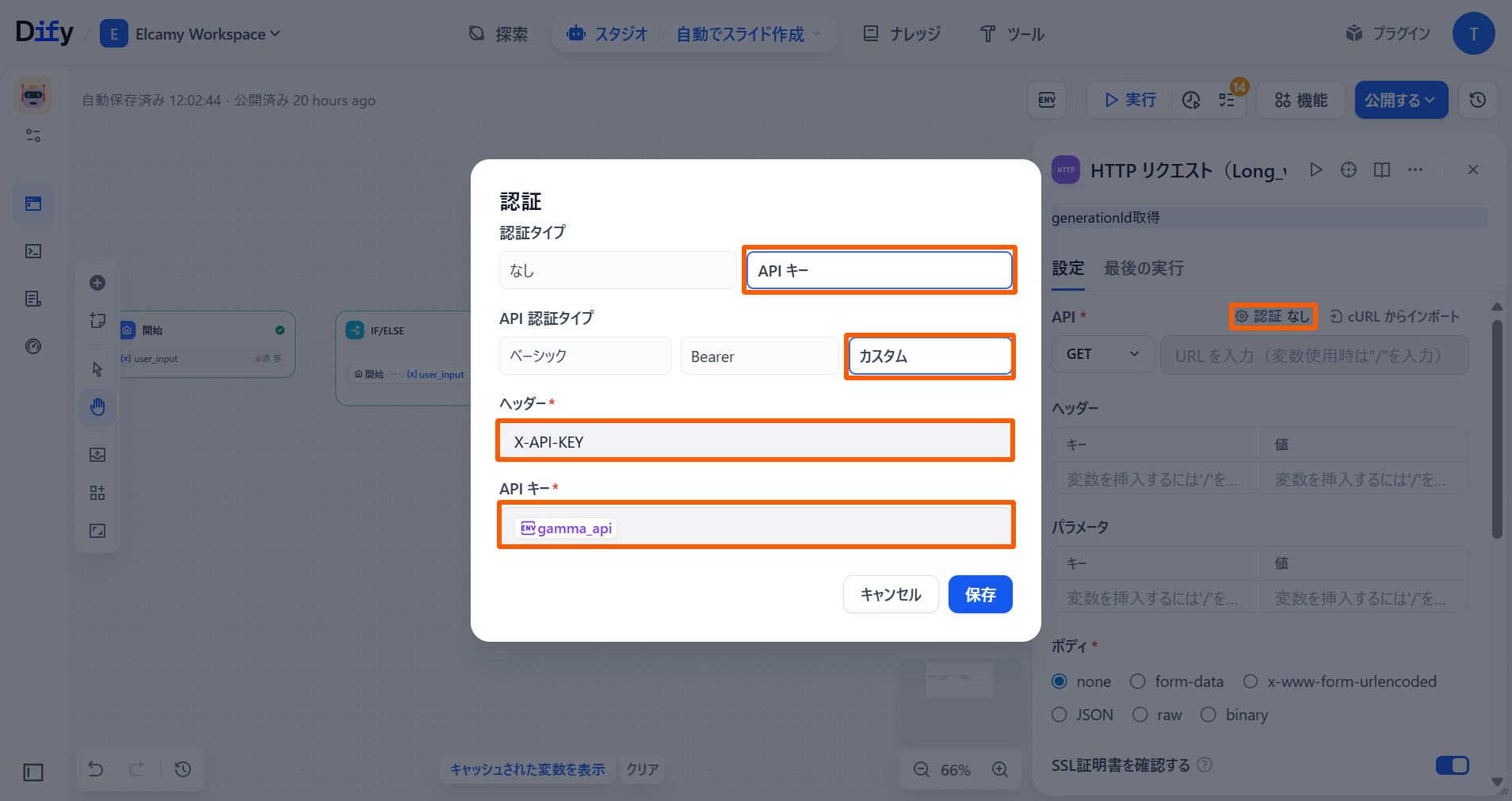Viewport: 1512px width, 801px height.
Task: Open workflow version history clock icon
Action: tap(1477, 100)
